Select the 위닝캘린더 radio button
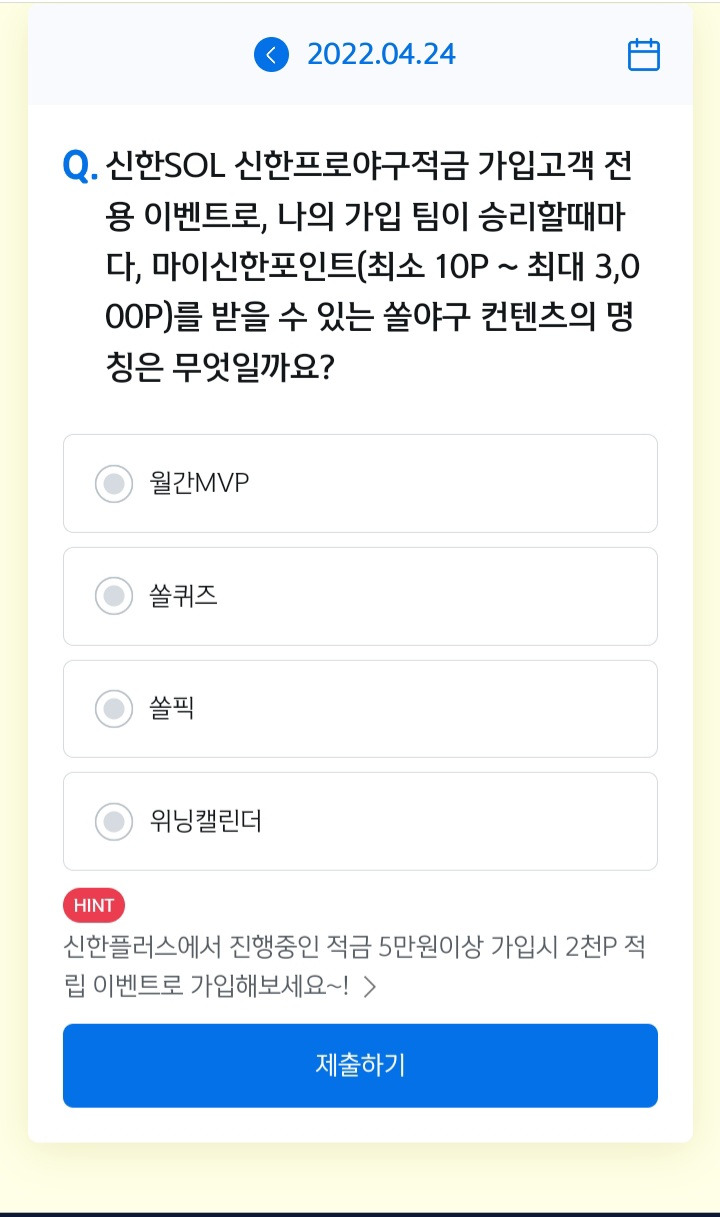The width and height of the screenshot is (720, 1217). pos(114,822)
